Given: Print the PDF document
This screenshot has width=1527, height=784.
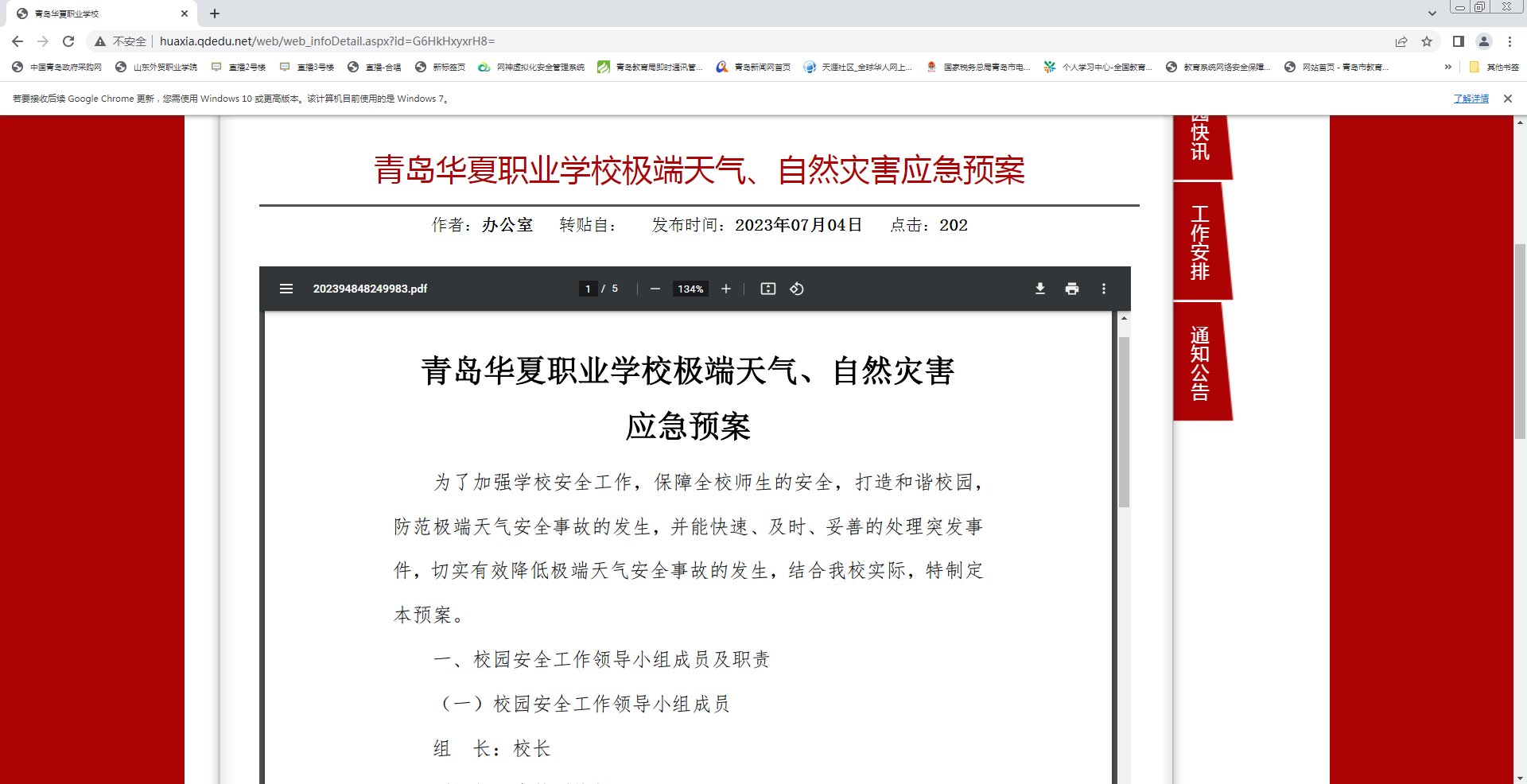Looking at the screenshot, I should tap(1071, 289).
